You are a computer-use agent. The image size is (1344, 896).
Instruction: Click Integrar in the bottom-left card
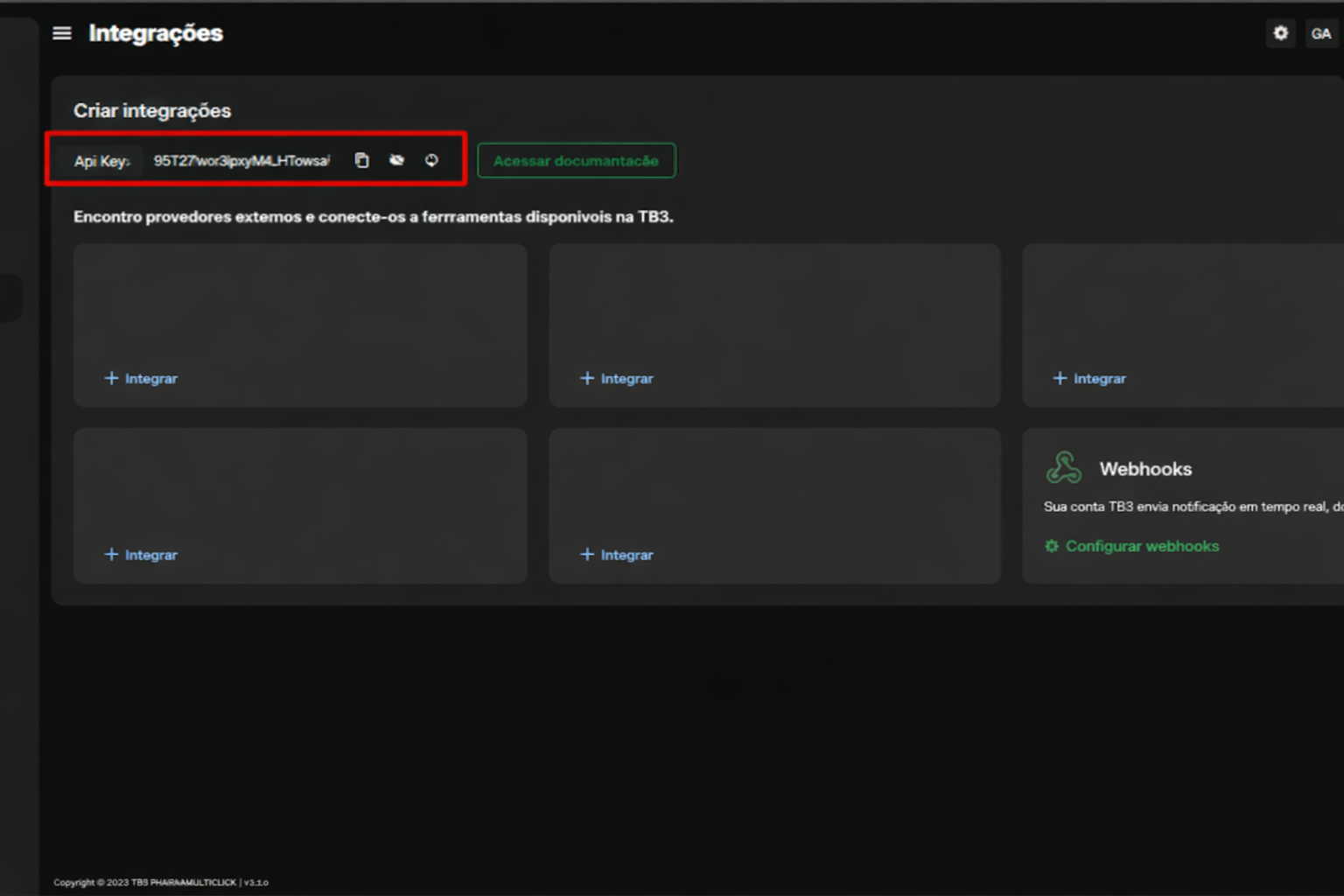tap(141, 555)
